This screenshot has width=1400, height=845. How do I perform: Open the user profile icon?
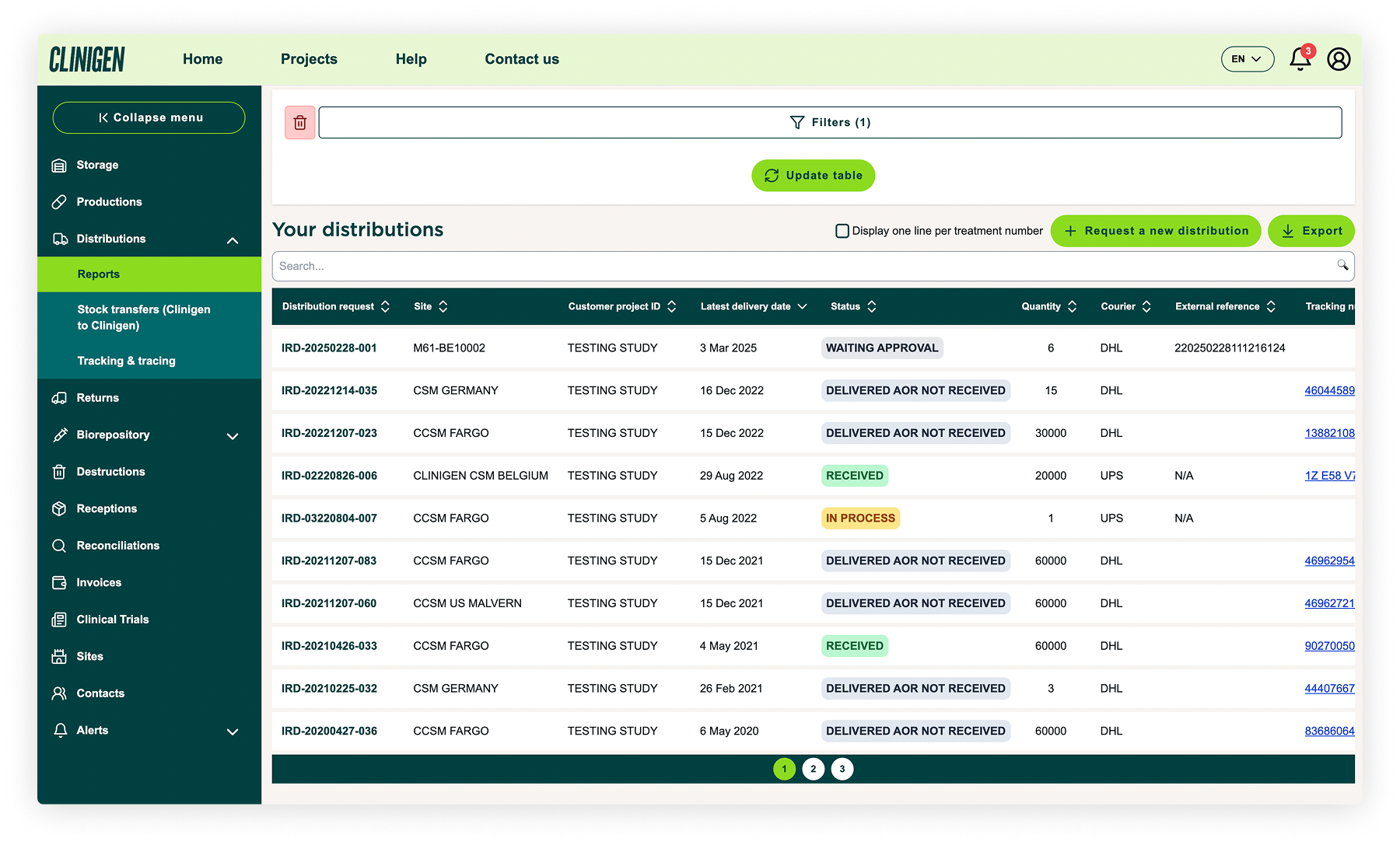(1339, 58)
